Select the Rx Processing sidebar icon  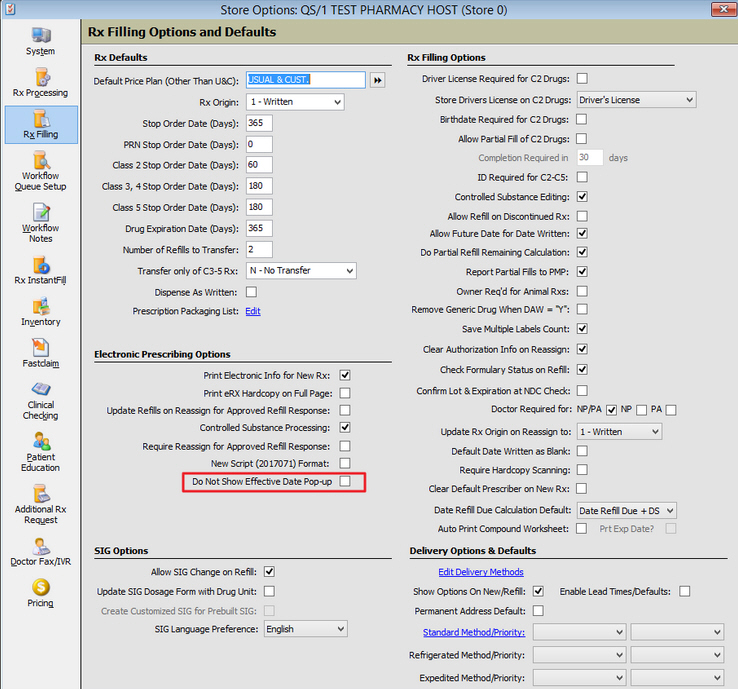[40, 81]
